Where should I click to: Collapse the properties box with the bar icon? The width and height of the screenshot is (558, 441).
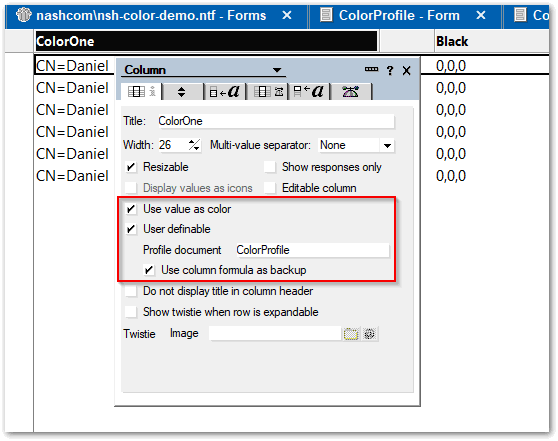click(x=371, y=69)
